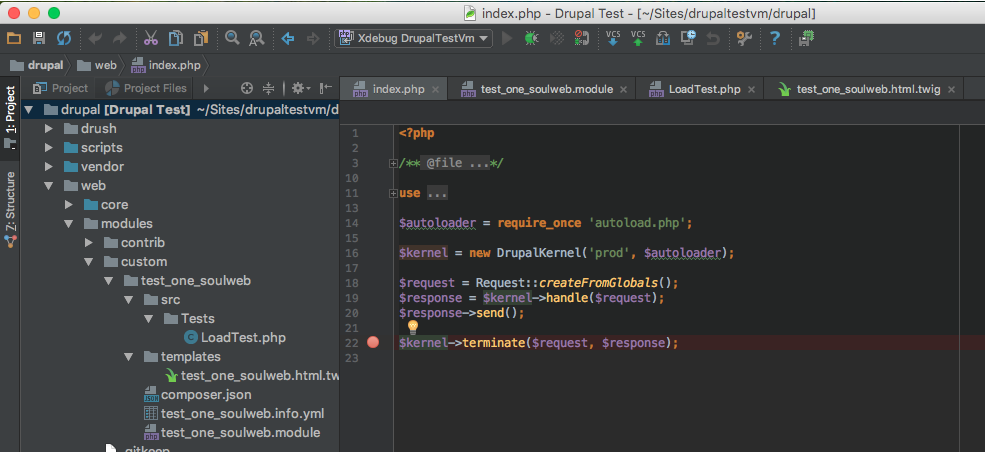
Task: Click the Copy icon in toolbar
Action: coord(176,39)
